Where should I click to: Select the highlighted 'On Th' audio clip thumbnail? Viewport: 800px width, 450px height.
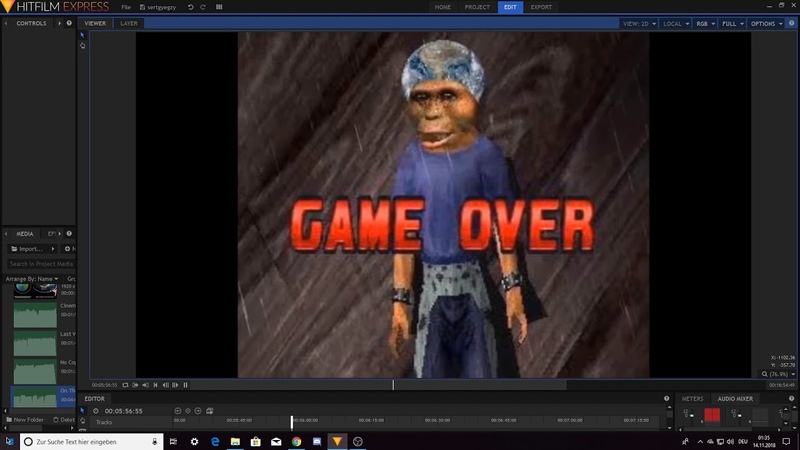point(35,396)
